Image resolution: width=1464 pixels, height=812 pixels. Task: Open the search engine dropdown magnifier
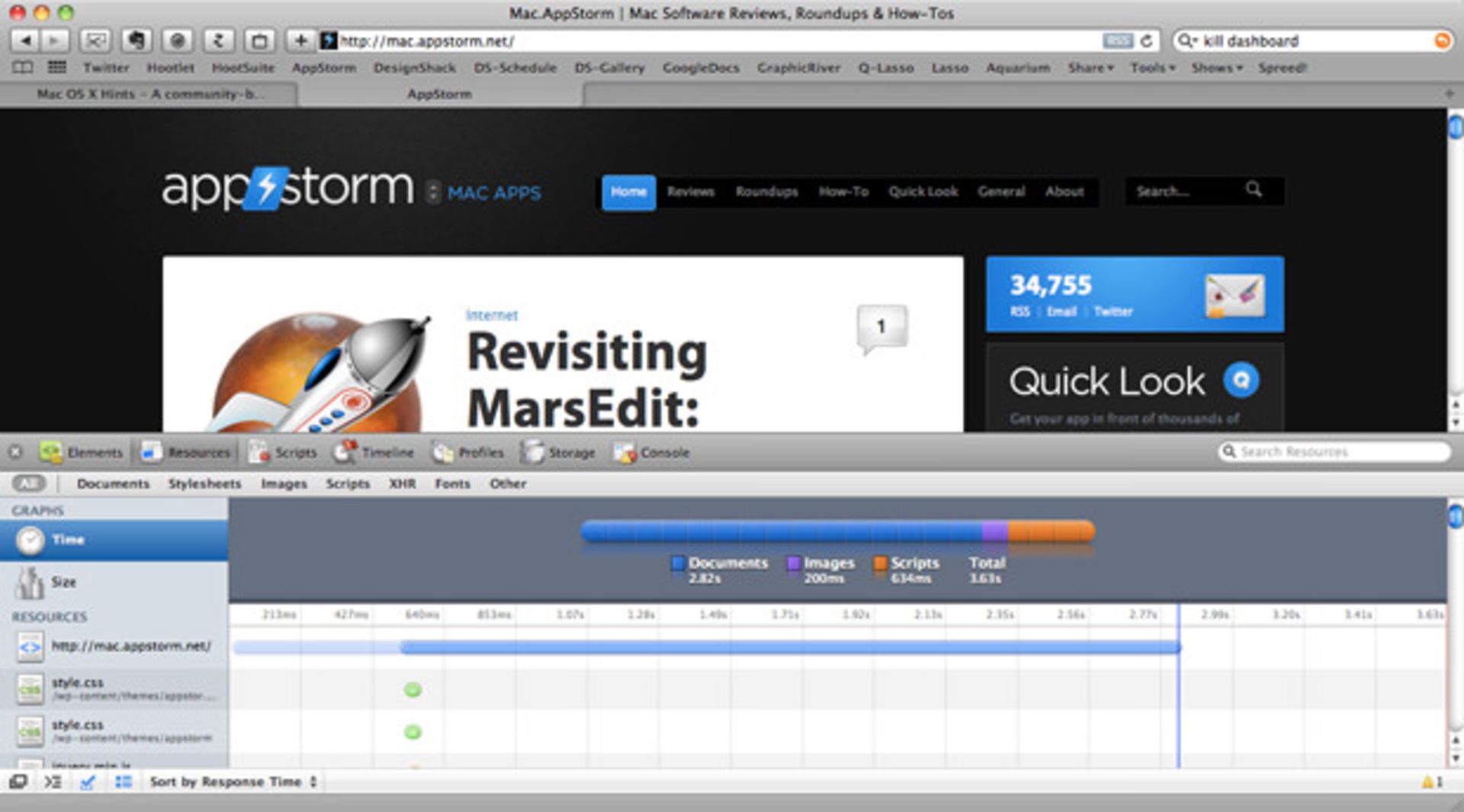tap(1187, 40)
